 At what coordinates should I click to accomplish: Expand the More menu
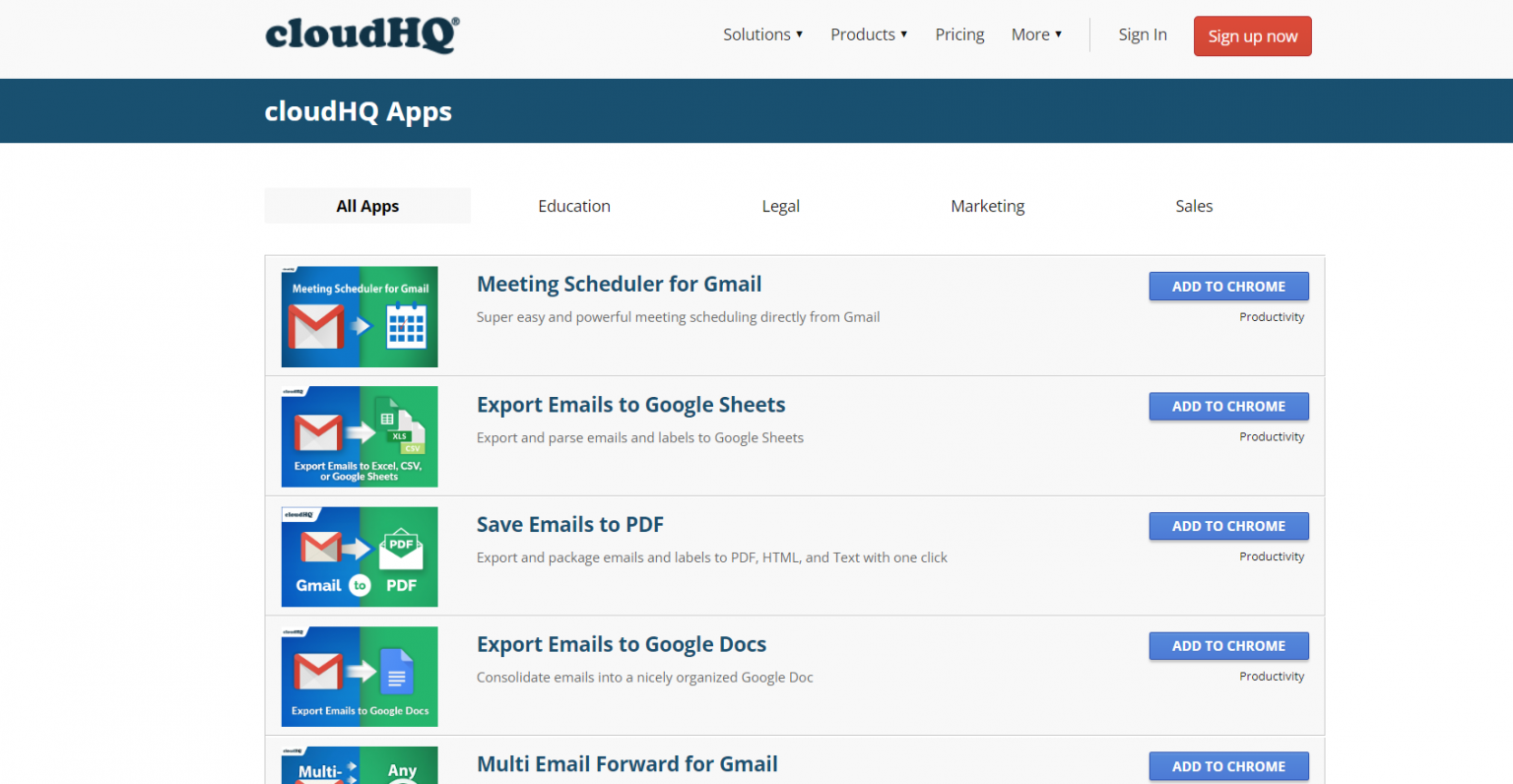tap(1035, 33)
